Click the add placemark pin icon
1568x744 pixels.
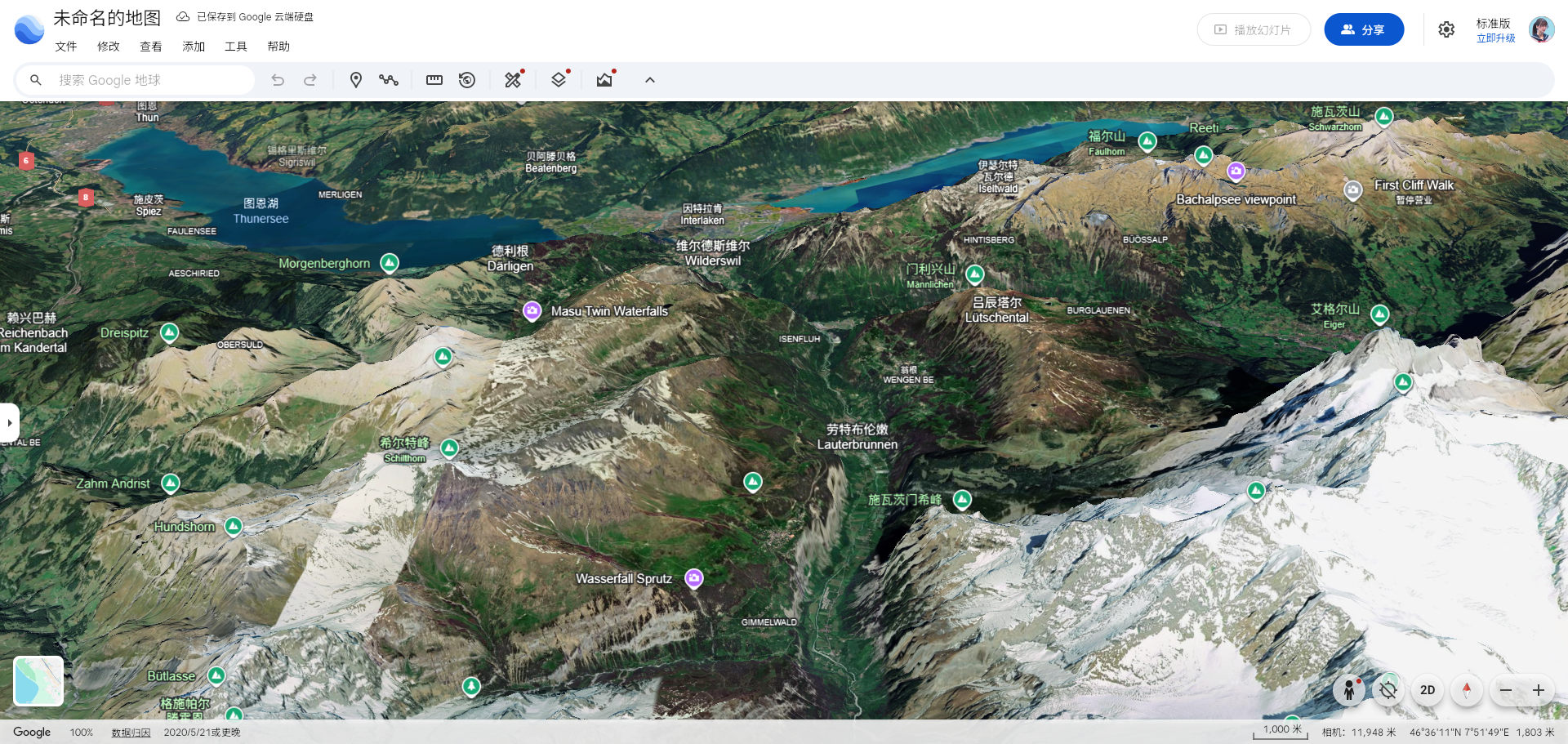355,80
